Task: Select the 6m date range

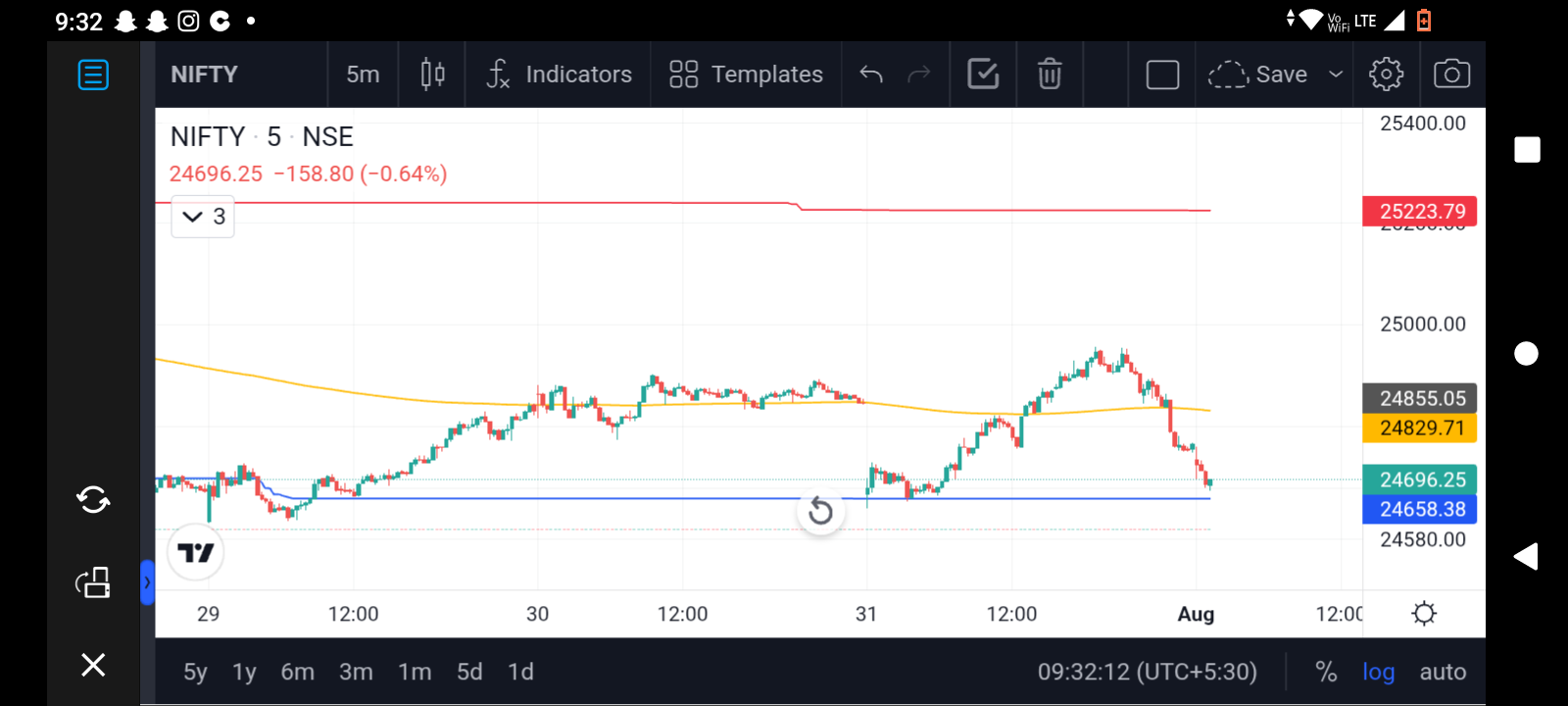Action: 298,672
